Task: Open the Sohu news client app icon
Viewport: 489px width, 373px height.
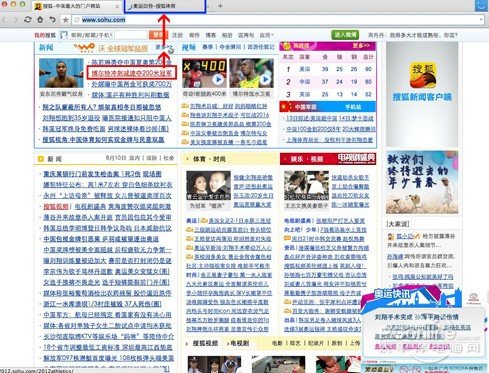Action: point(422,76)
